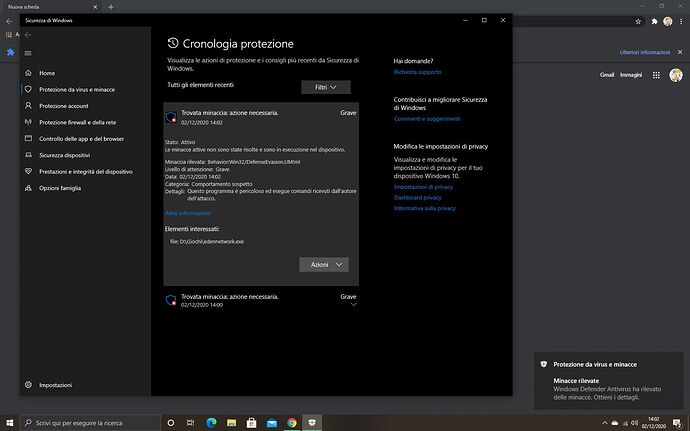
Task: Open a new Chrome tab with plus
Action: (110, 7)
